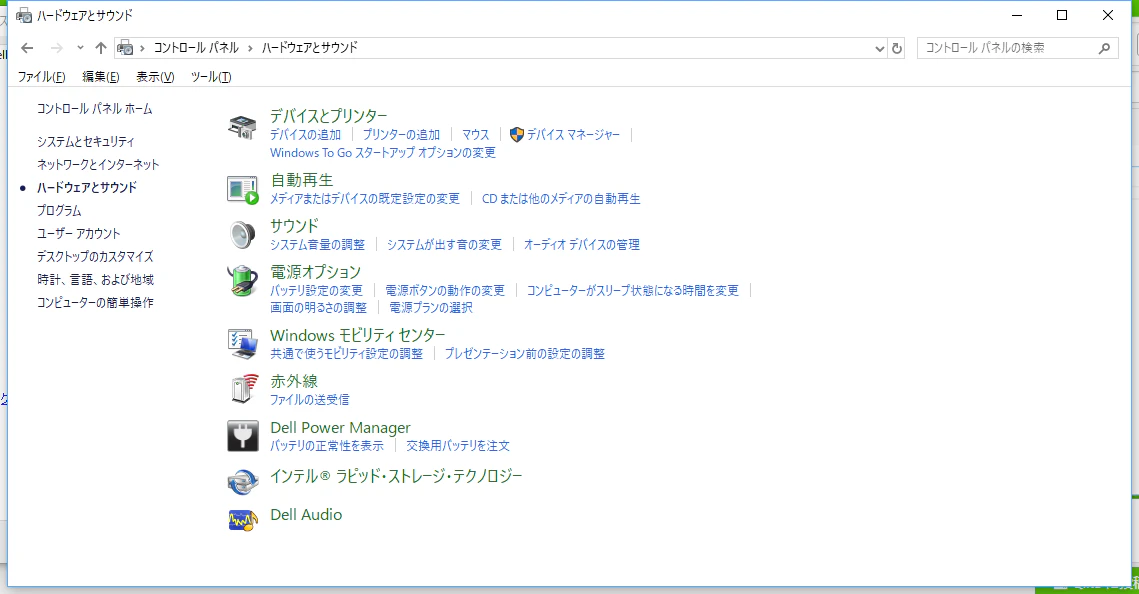Viewport: 1139px width, 594px height.
Task: Click 電源ボタンの動作の変更 link
Action: [x=445, y=290]
